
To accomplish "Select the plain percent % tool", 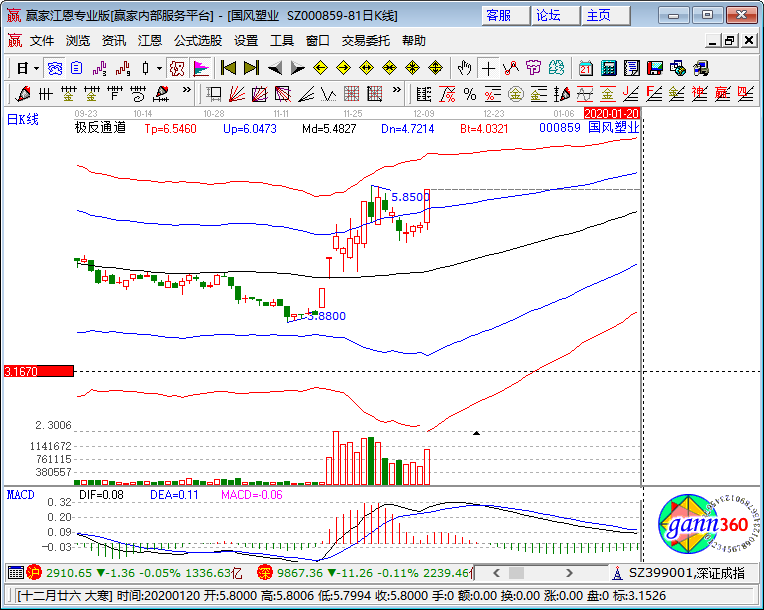I will 470,94.
